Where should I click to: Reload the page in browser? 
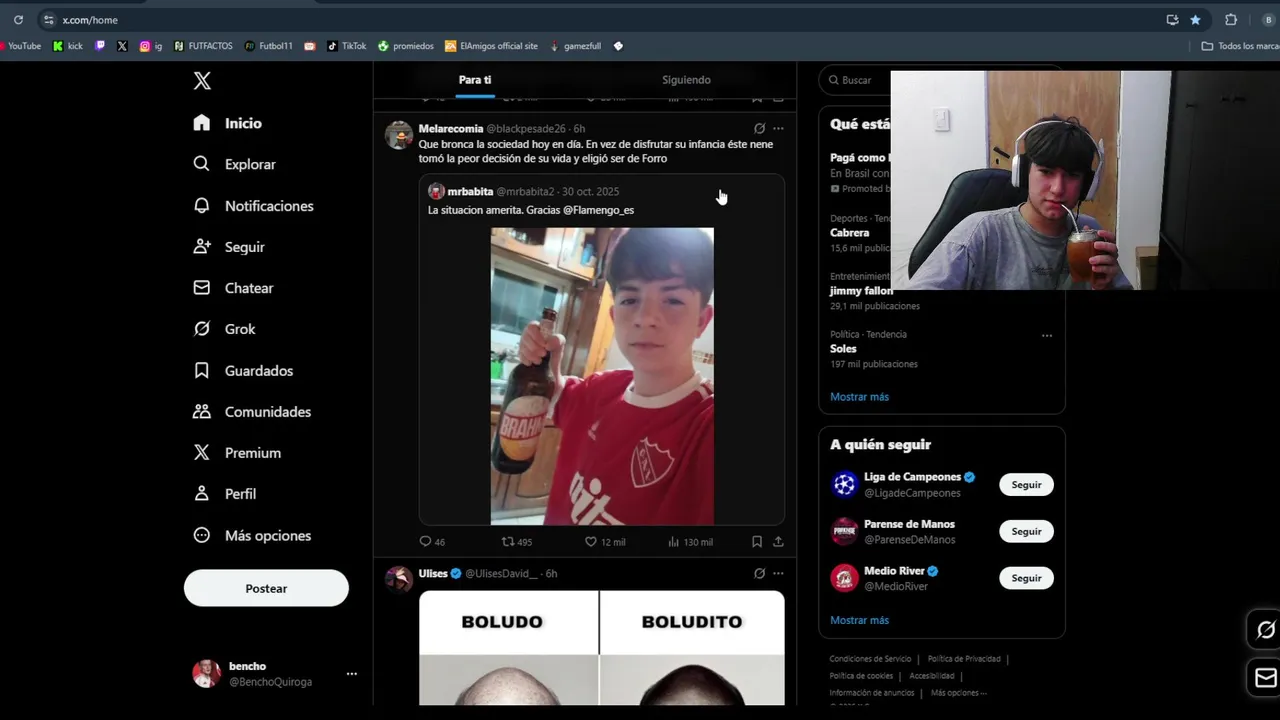(18, 20)
